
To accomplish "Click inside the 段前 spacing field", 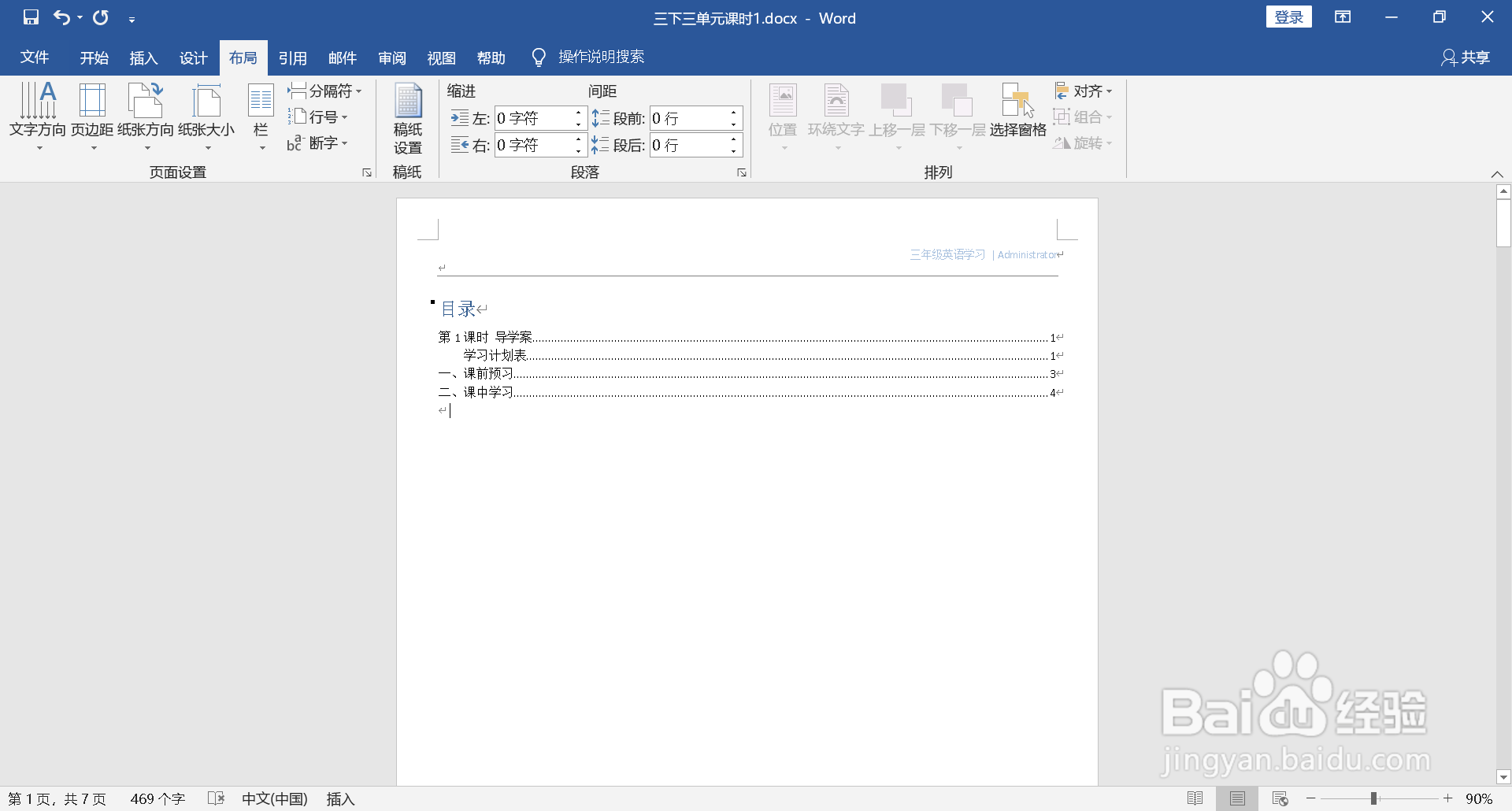I will pyautogui.click(x=689, y=117).
